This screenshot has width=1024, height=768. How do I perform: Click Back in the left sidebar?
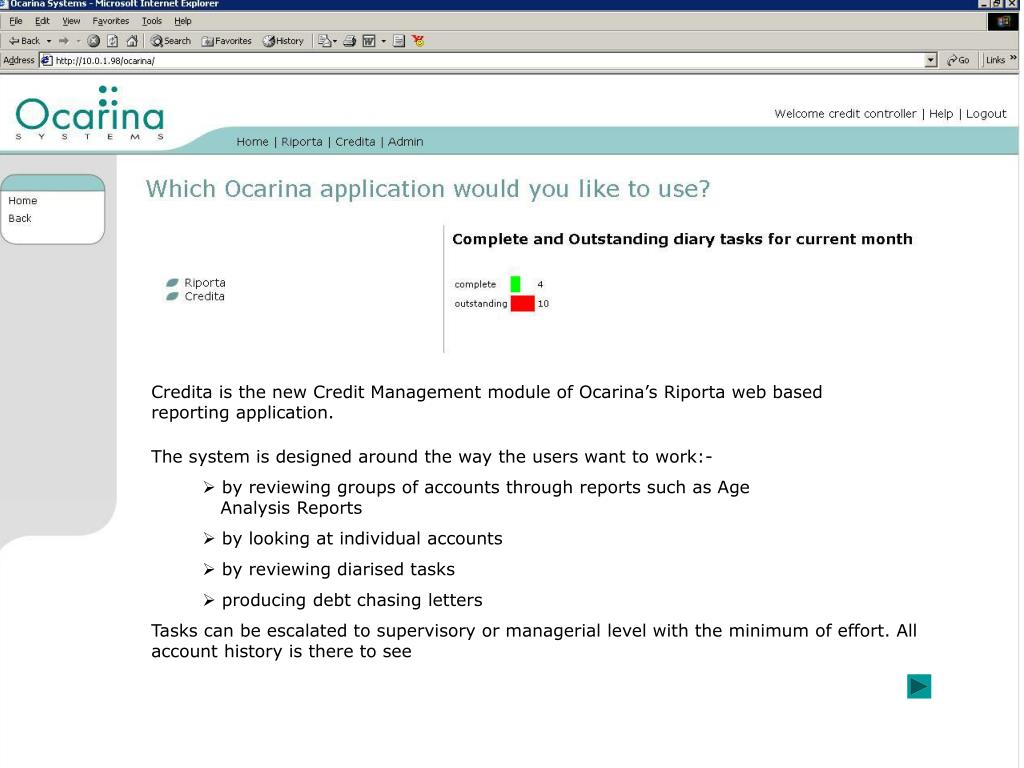click(x=20, y=218)
